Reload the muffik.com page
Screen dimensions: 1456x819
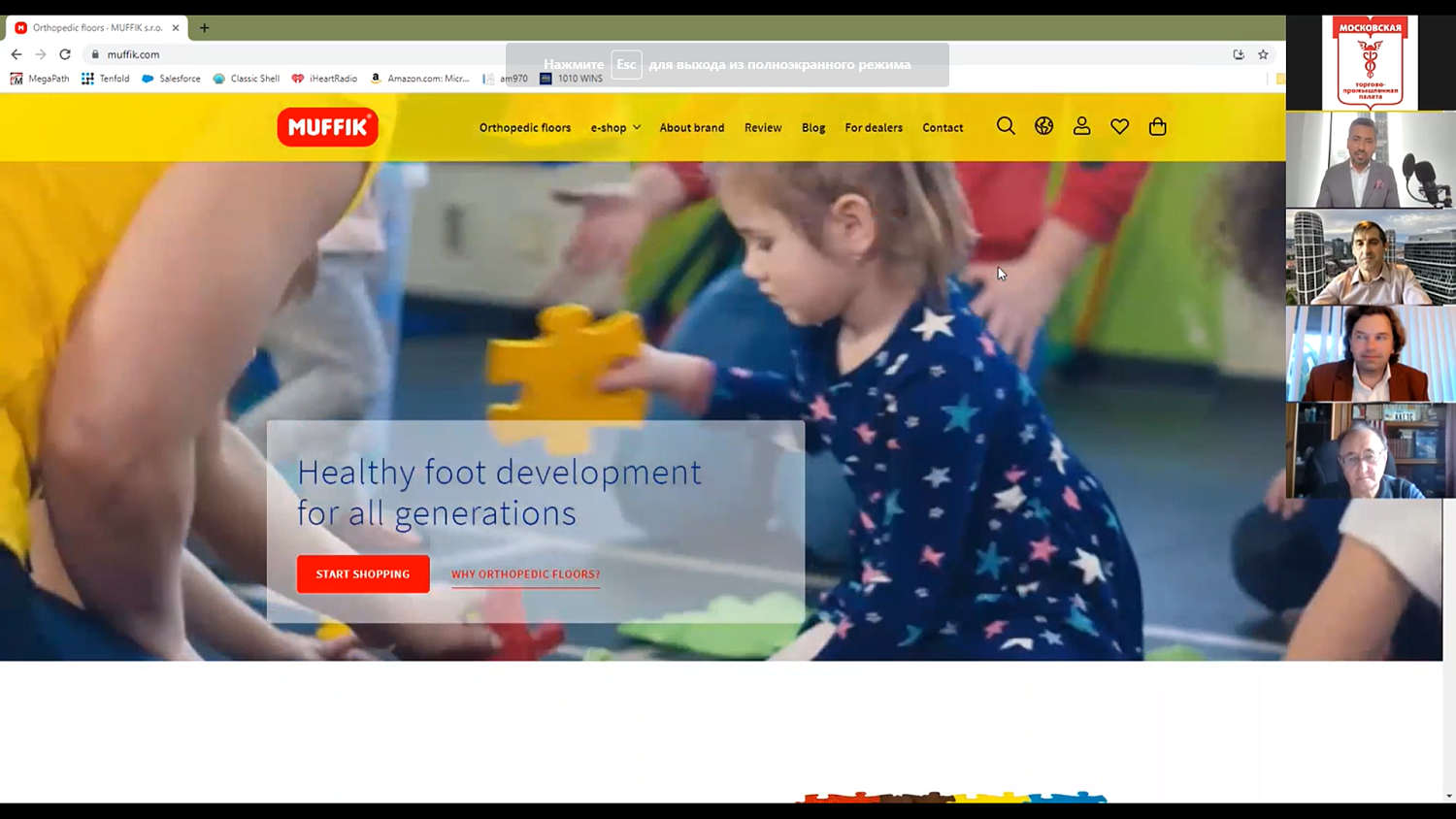point(65,54)
